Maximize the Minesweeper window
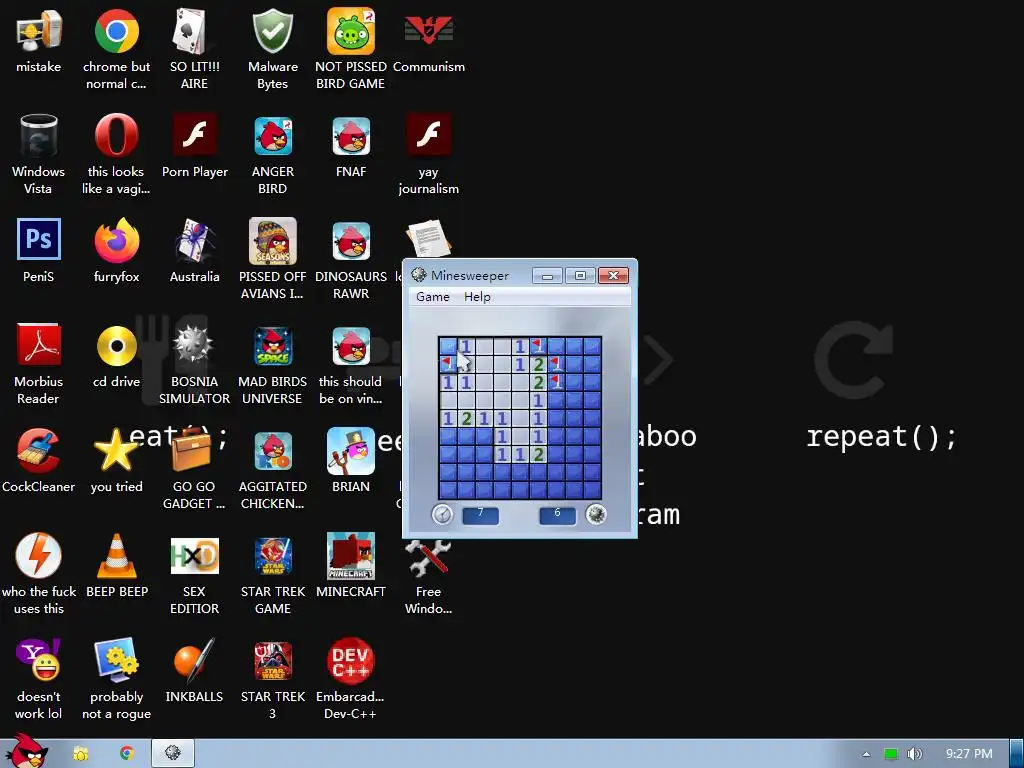Image resolution: width=1024 pixels, height=768 pixels. coord(580,276)
